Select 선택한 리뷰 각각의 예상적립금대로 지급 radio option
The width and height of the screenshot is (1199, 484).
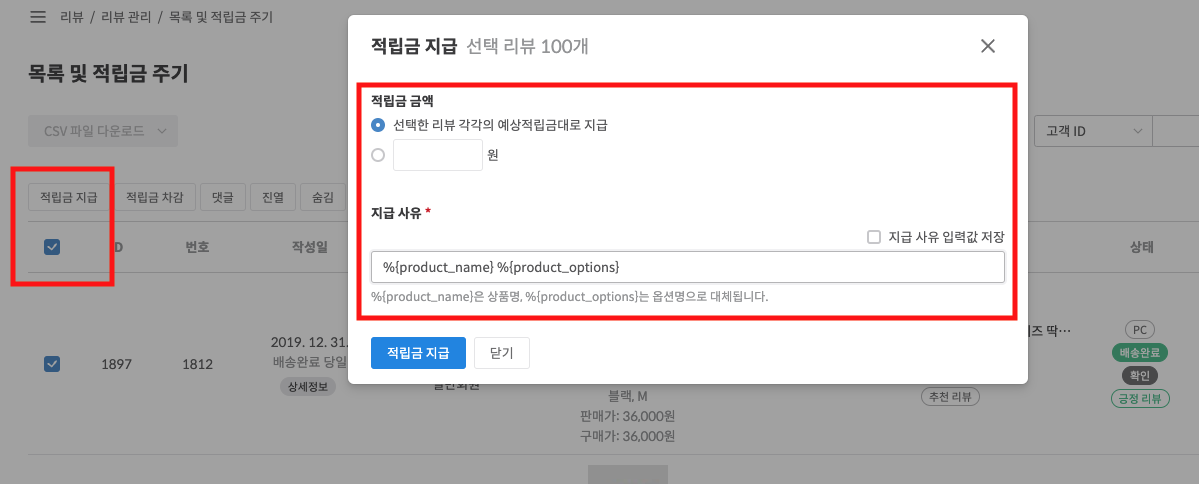coord(378,125)
